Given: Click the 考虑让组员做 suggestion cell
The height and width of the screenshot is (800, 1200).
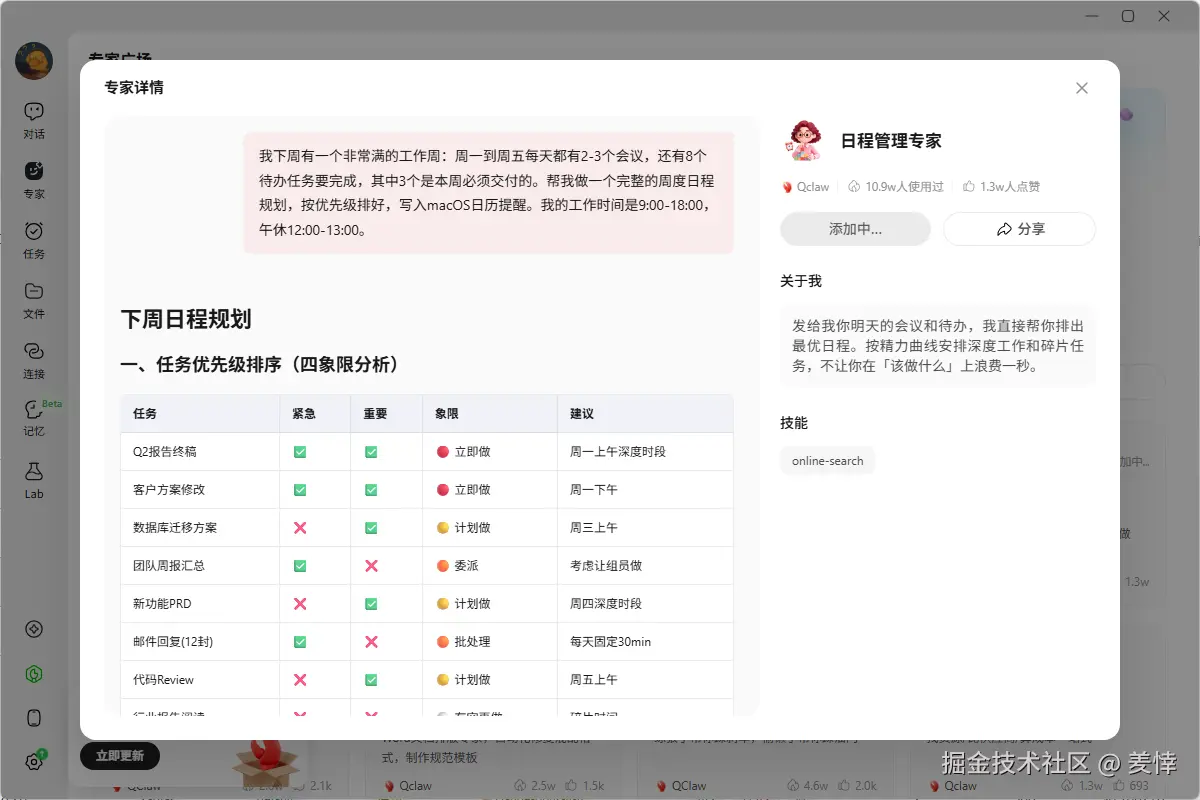Looking at the screenshot, I should (x=646, y=566).
